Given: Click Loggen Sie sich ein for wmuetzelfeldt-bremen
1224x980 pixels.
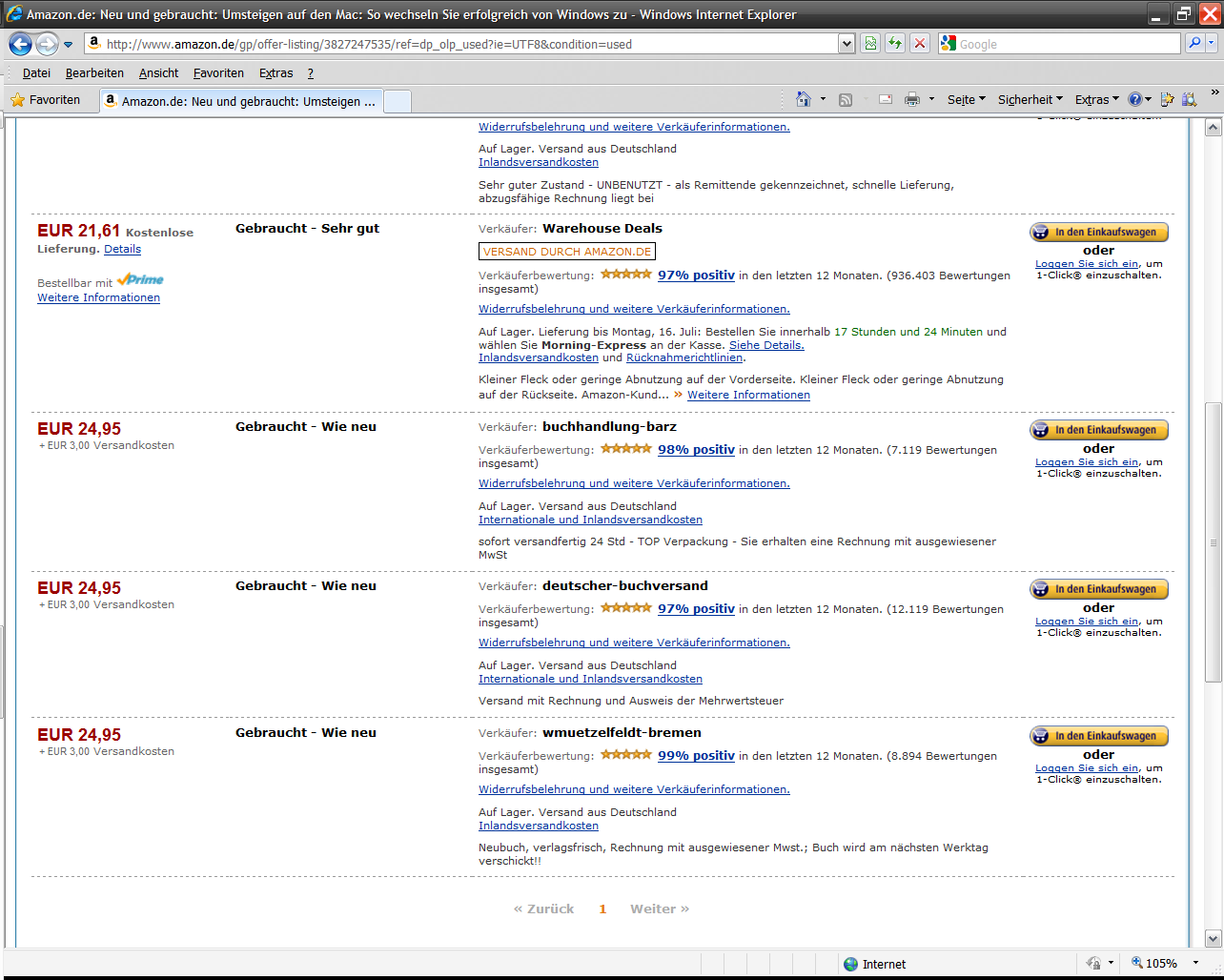Looking at the screenshot, I should point(1087,767).
